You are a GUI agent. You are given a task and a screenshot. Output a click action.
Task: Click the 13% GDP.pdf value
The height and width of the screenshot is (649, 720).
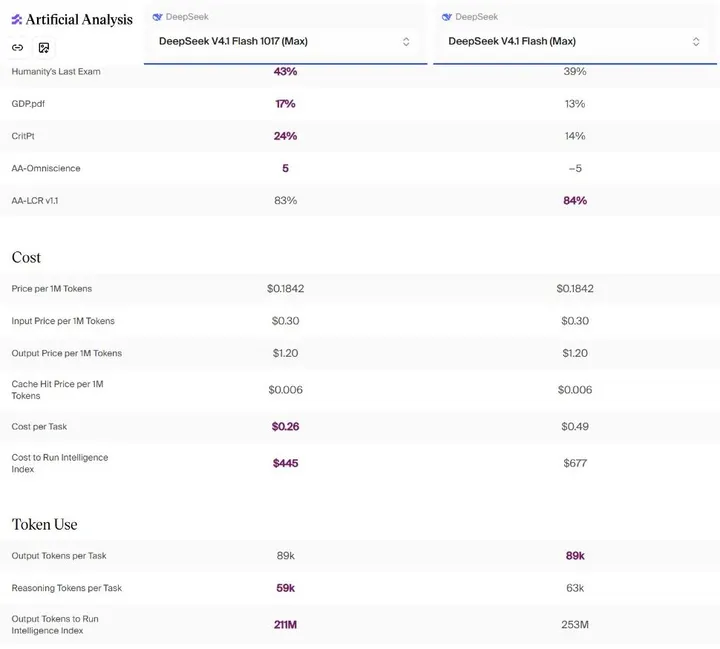pos(575,104)
